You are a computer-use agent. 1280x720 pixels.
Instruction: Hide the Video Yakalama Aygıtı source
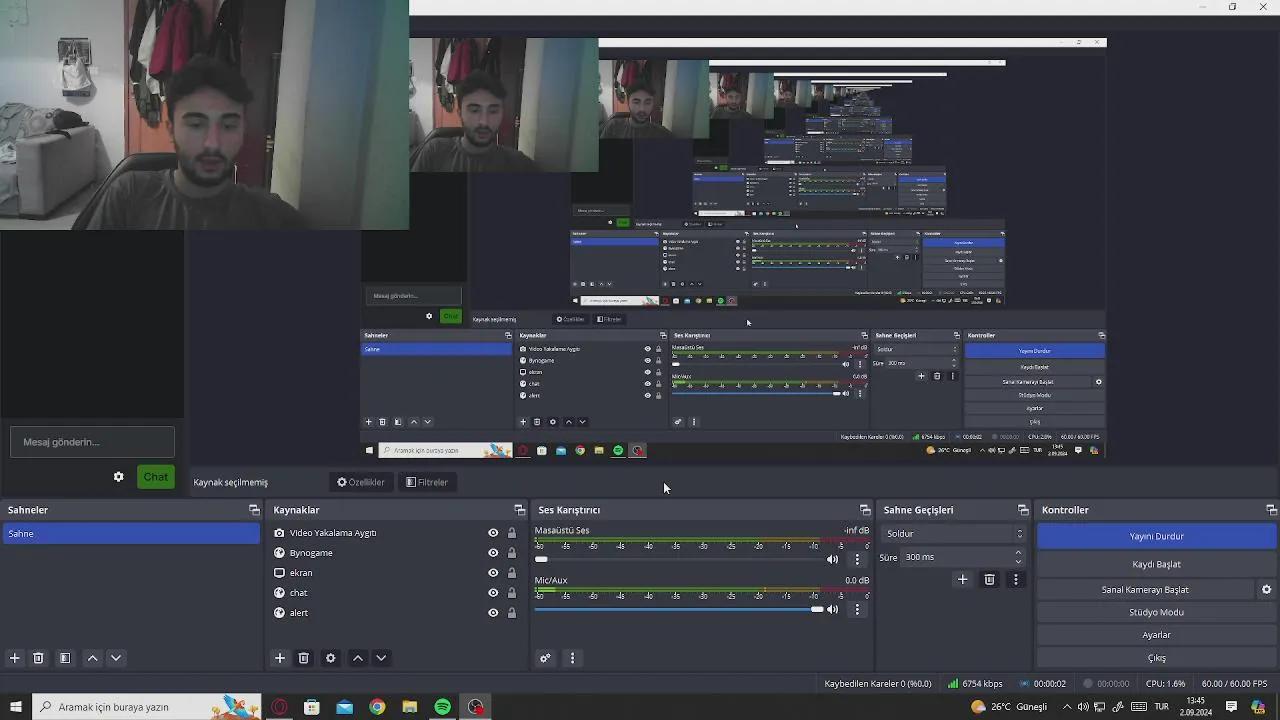(493, 533)
